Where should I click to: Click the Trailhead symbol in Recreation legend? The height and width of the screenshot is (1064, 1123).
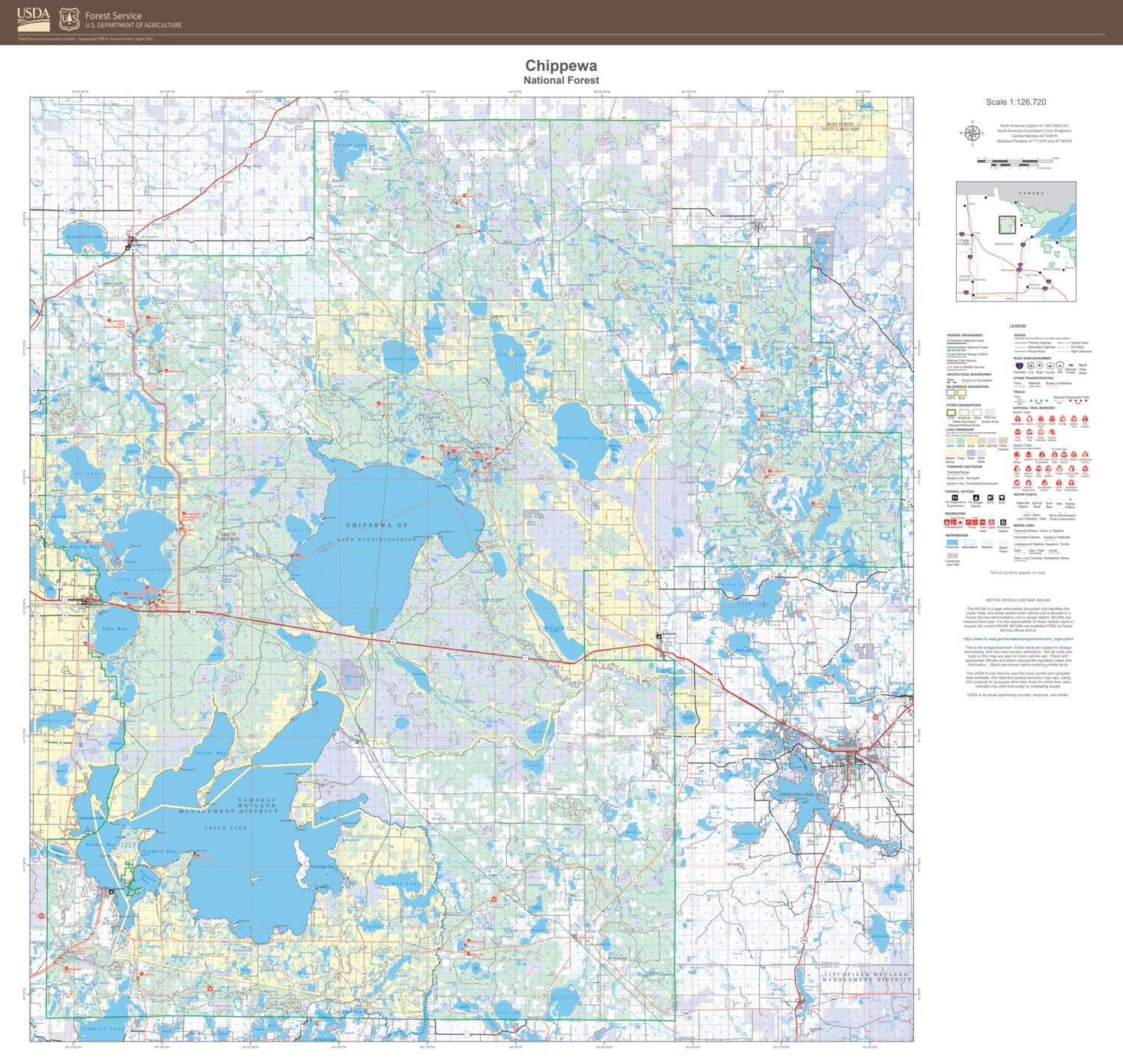(981, 522)
